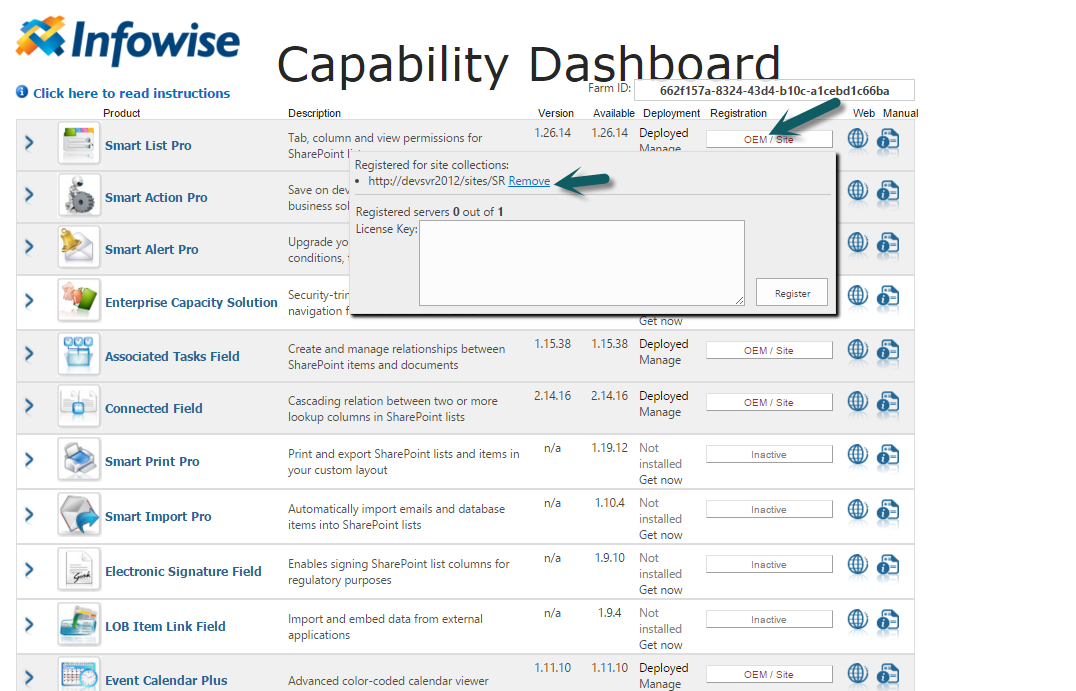Click the Smart Print Pro printer icon
This screenshot has height=691, width=1076.
[79, 458]
